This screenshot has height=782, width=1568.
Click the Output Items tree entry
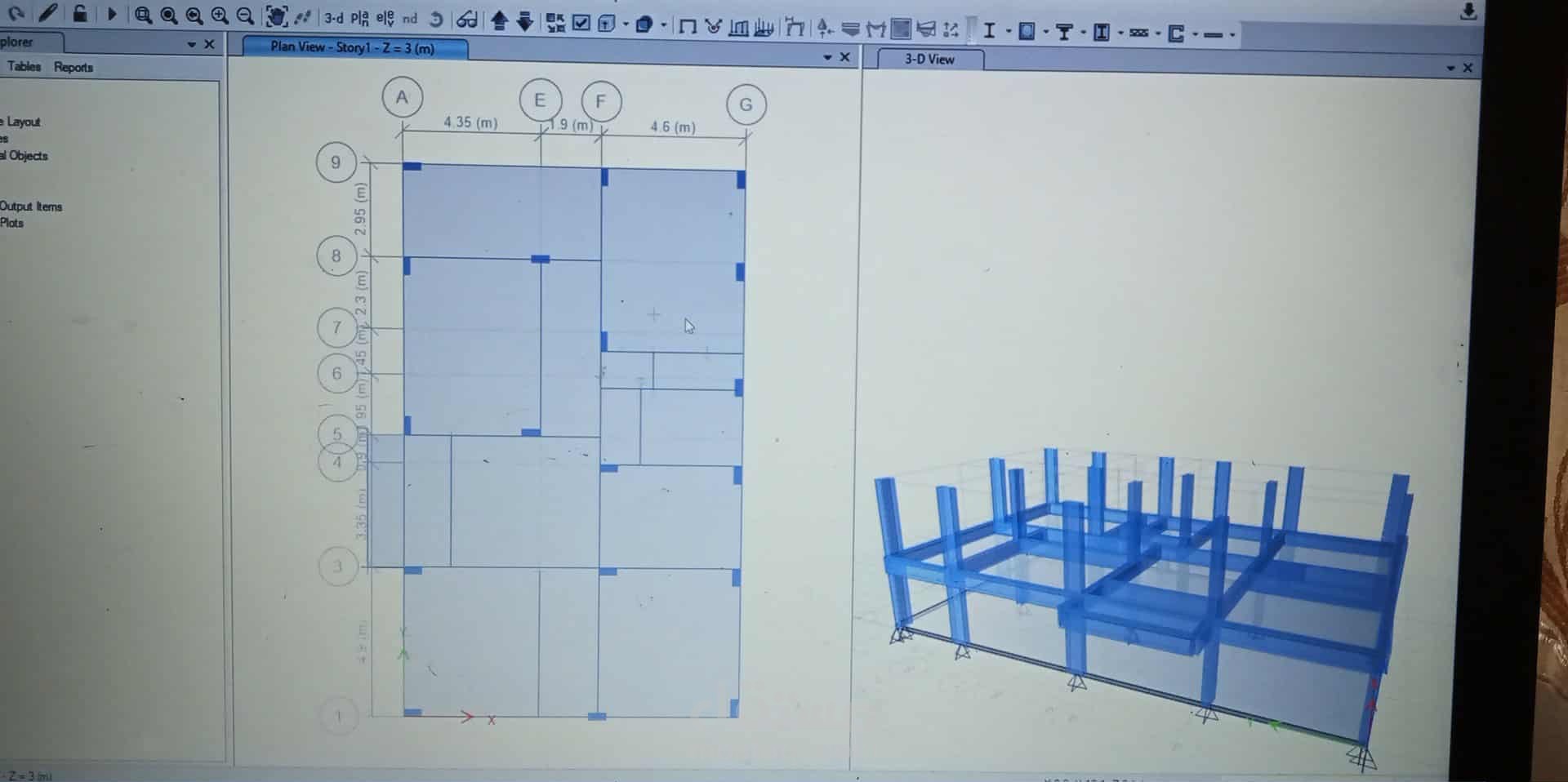(x=31, y=207)
